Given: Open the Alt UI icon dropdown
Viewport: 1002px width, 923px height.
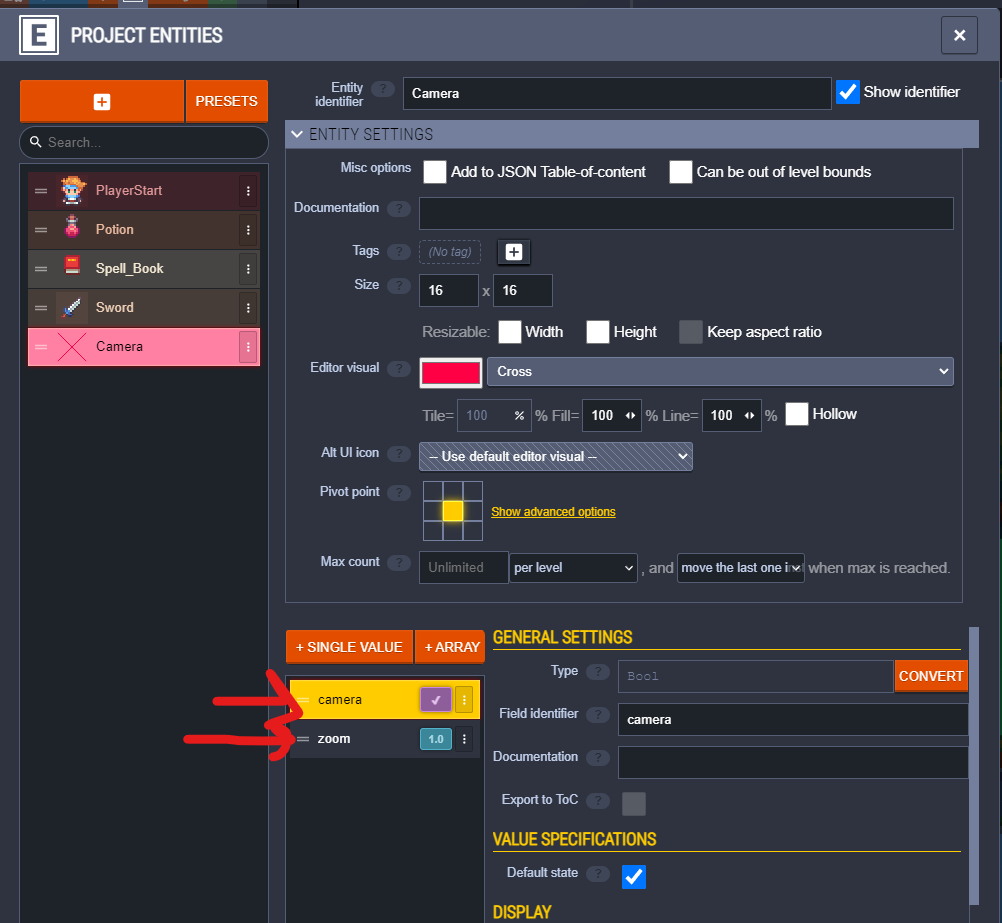Looking at the screenshot, I should point(556,456).
